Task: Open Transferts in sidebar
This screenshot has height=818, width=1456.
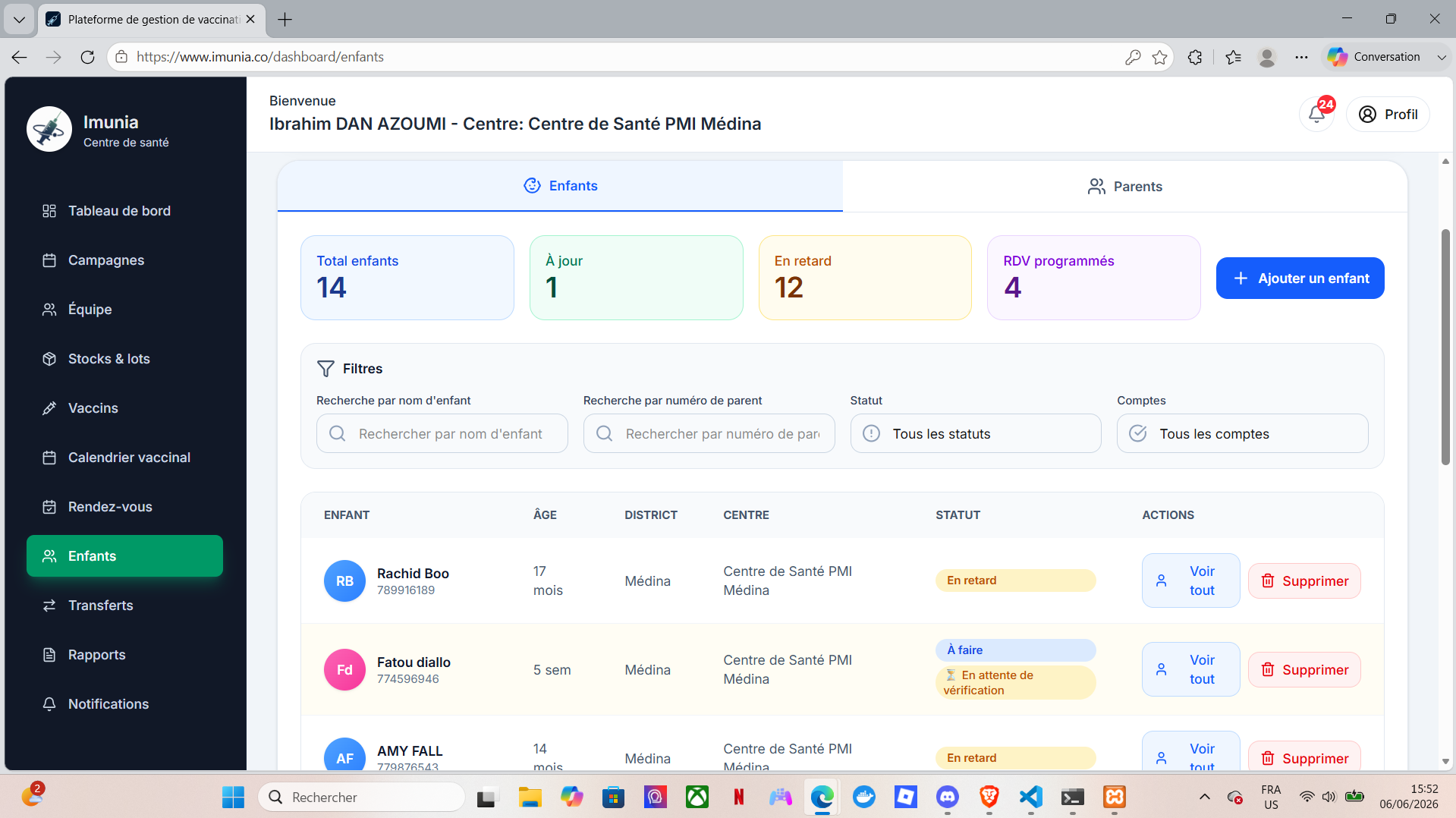Action: pyautogui.click(x=124, y=606)
